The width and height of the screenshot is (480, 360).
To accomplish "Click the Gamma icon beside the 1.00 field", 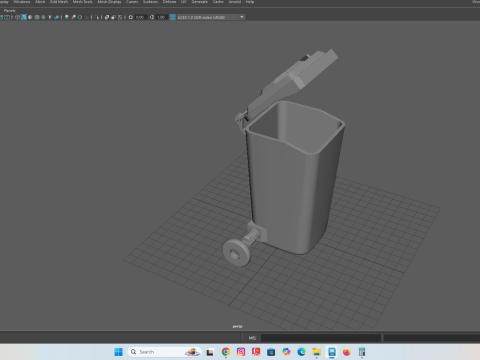I will 152,17.
